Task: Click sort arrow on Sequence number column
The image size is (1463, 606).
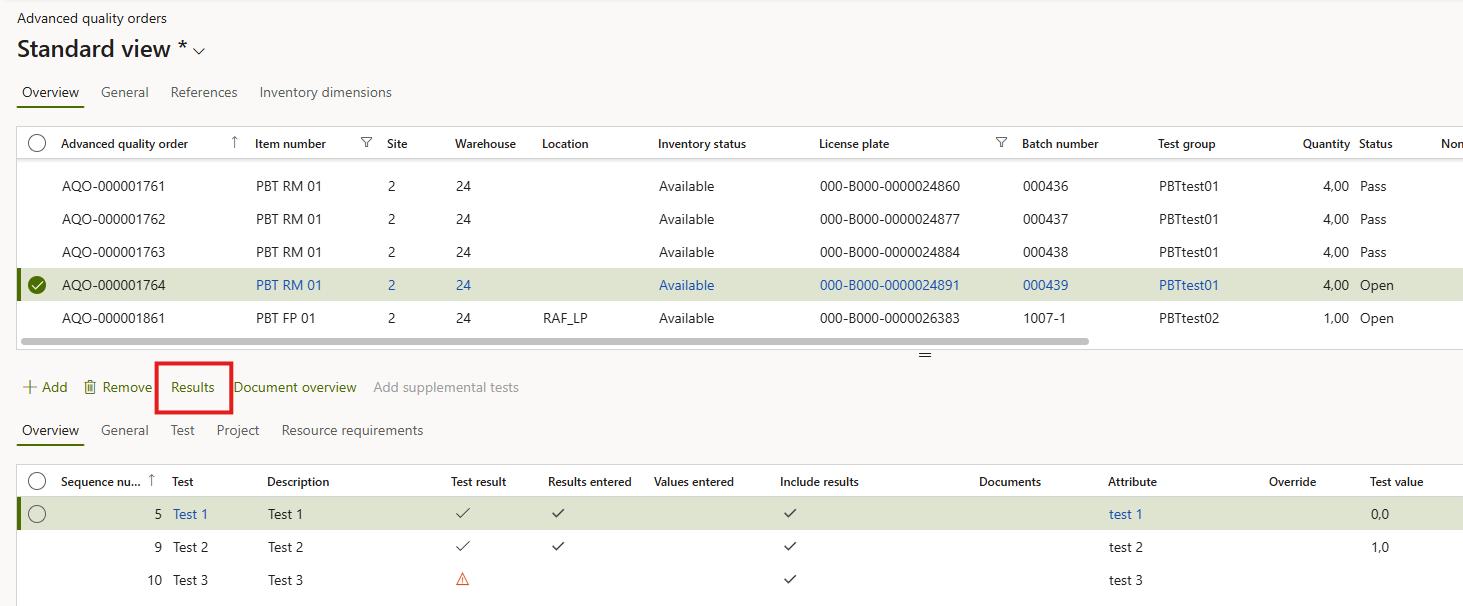Action: point(151,481)
